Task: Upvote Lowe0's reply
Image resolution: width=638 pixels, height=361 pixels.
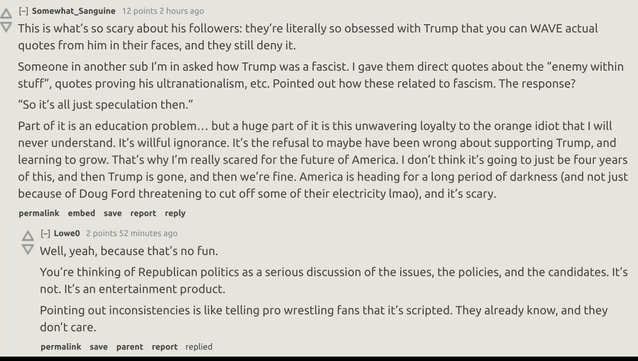Action: pyautogui.click(x=28, y=236)
